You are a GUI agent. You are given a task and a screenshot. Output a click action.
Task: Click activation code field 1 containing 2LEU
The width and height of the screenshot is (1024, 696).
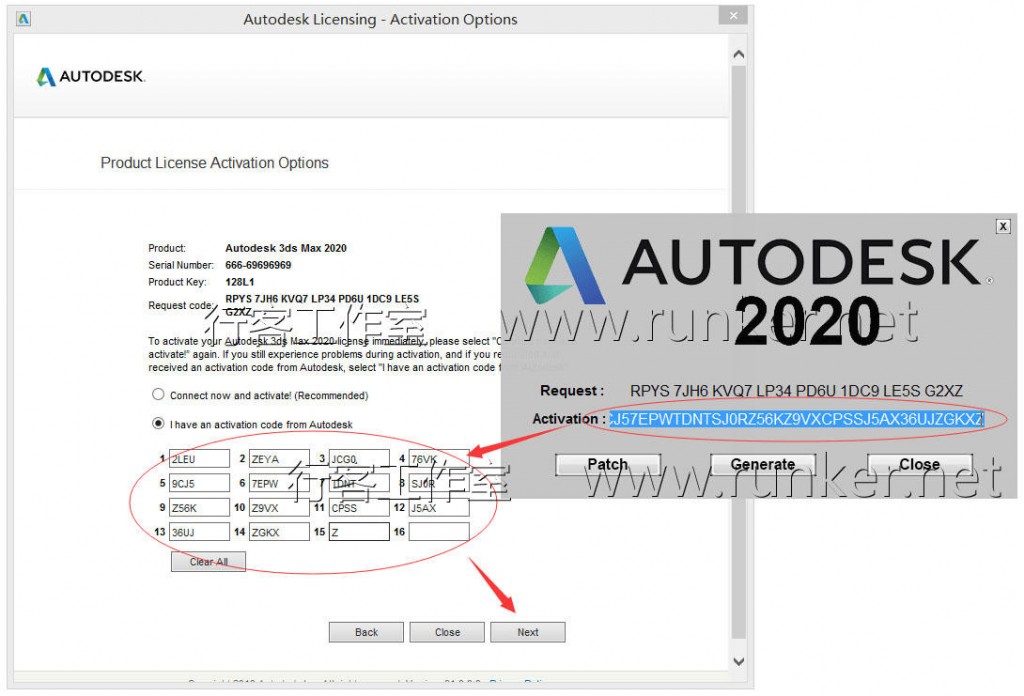pyautogui.click(x=199, y=459)
